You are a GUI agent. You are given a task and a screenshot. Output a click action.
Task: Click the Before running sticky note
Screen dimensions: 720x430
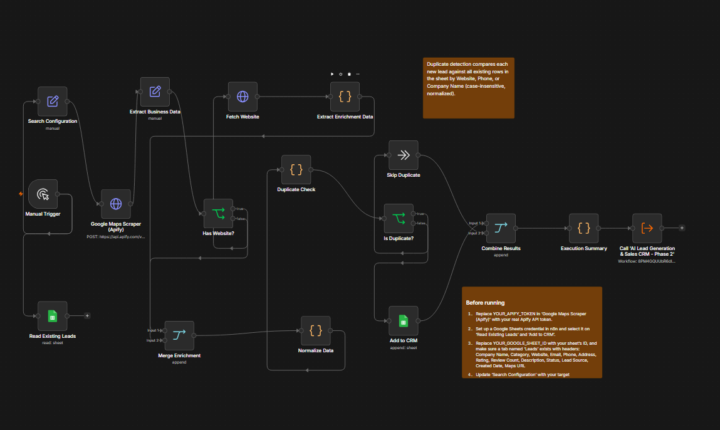[x=532, y=333]
